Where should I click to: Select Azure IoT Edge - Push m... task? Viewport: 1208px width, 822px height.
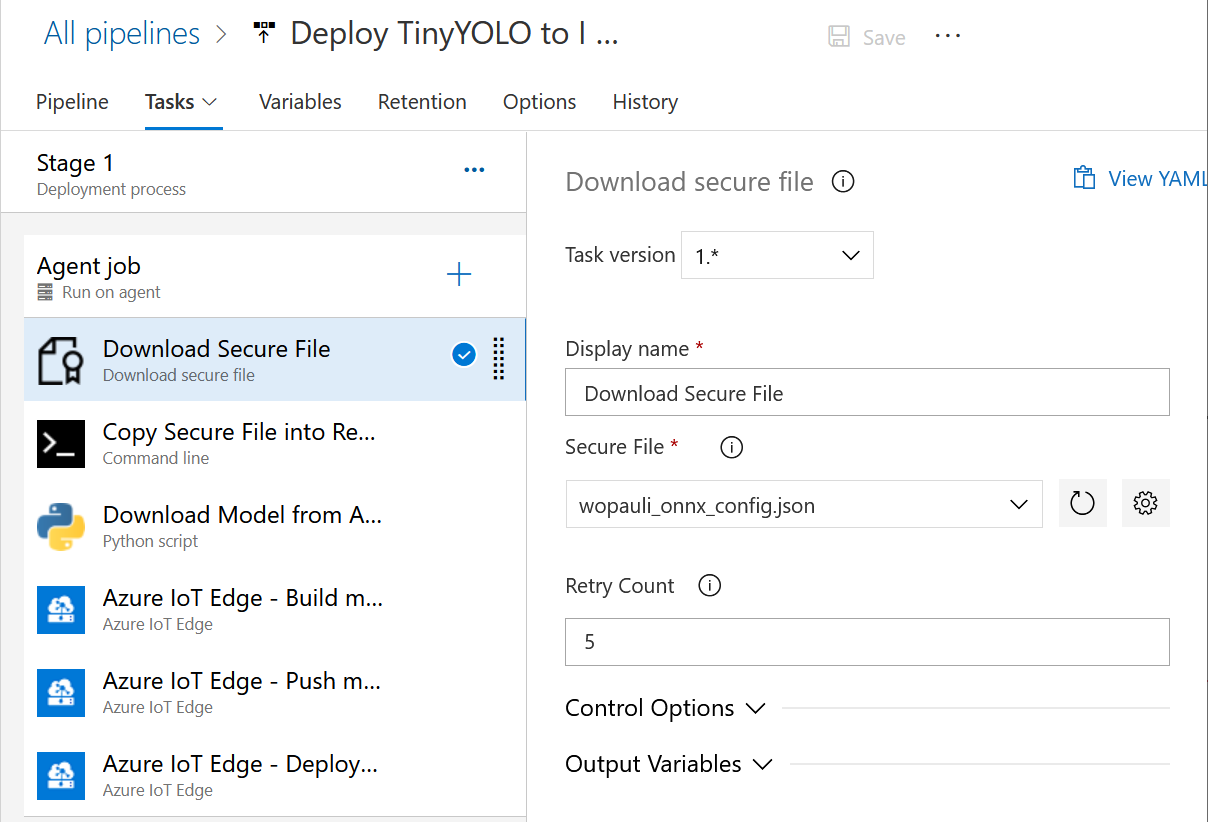point(275,692)
